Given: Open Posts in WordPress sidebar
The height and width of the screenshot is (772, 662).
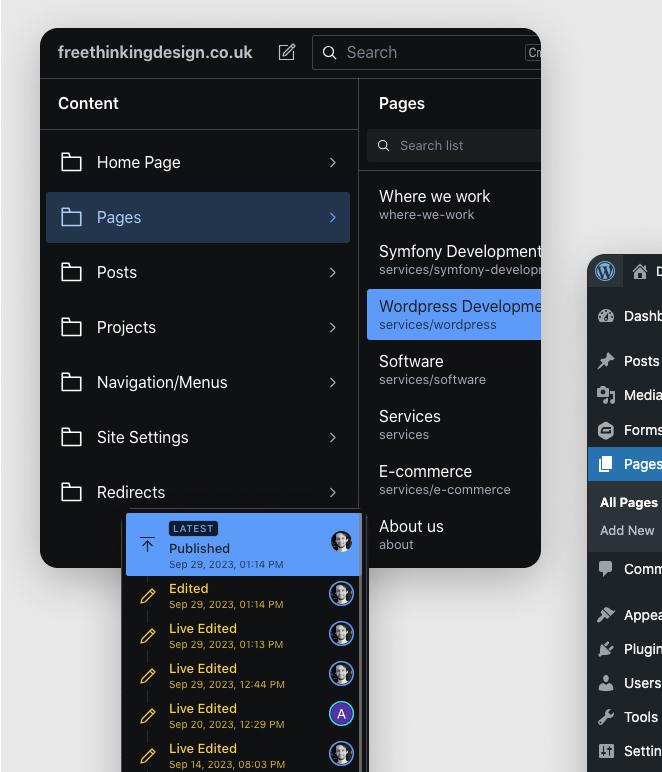Looking at the screenshot, I should pyautogui.click(x=625, y=361).
